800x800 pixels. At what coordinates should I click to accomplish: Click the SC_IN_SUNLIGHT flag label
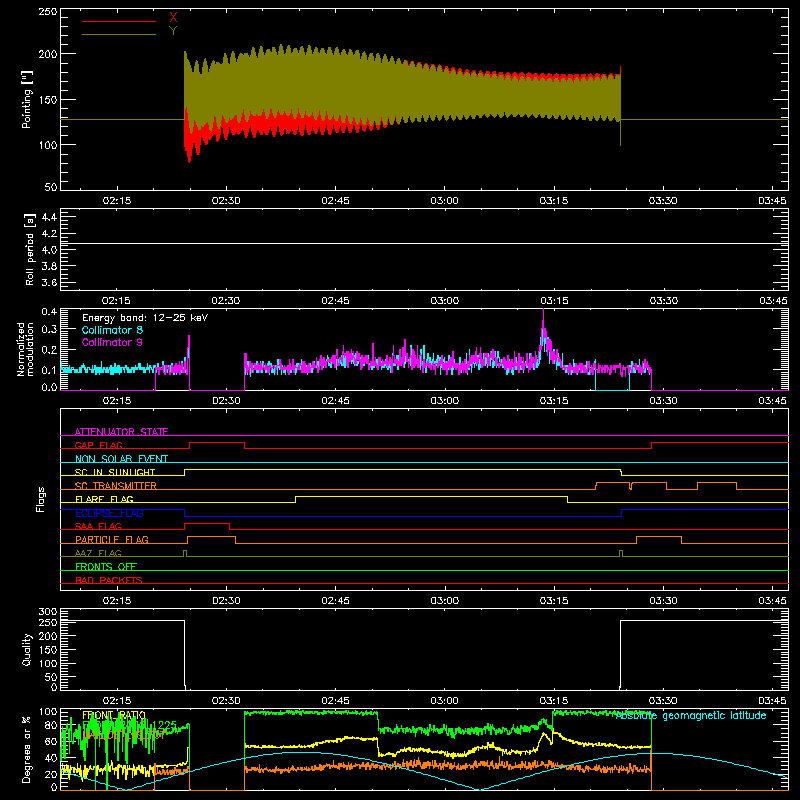click(115, 472)
